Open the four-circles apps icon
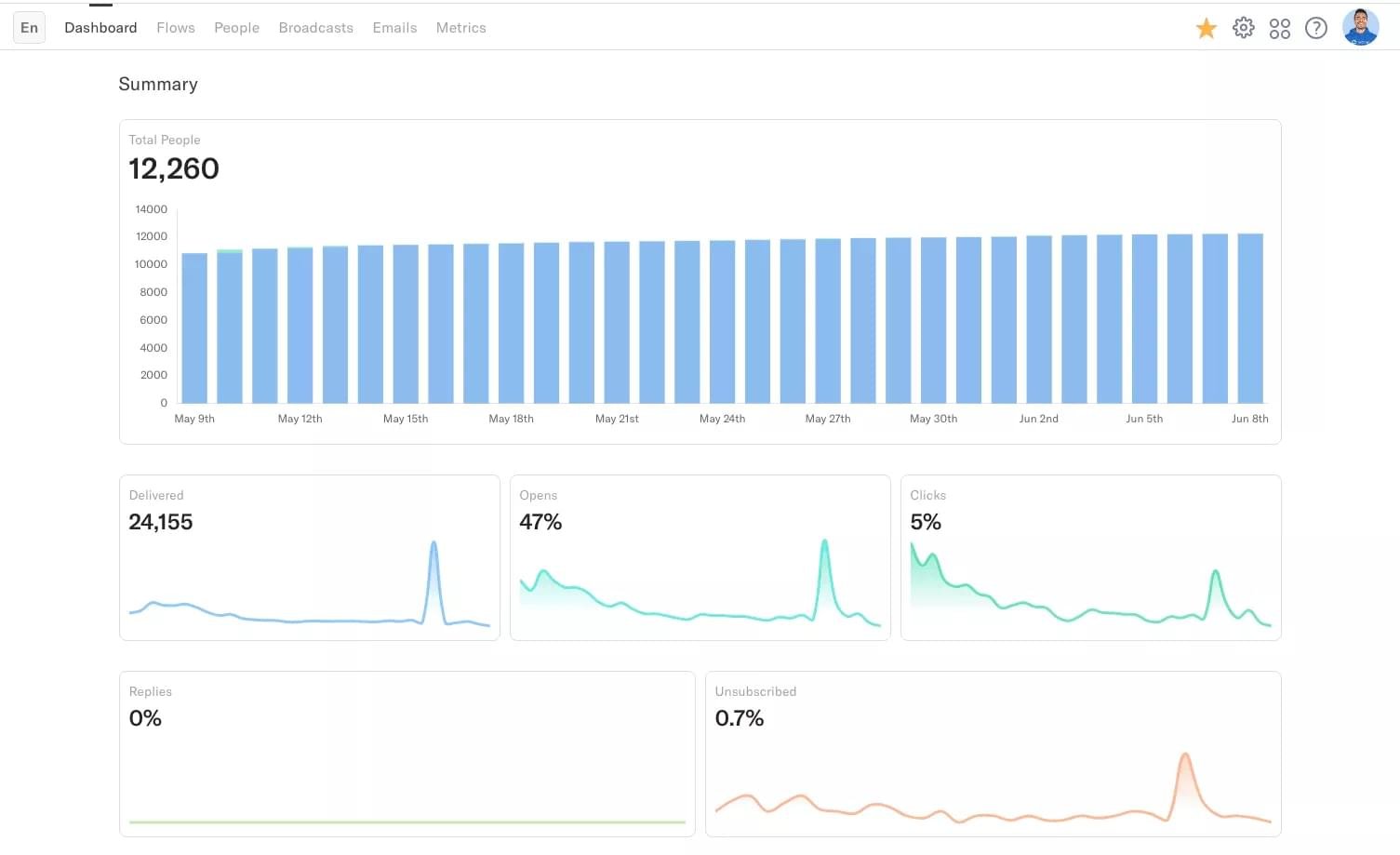The height and width of the screenshot is (855, 1400). [x=1280, y=28]
